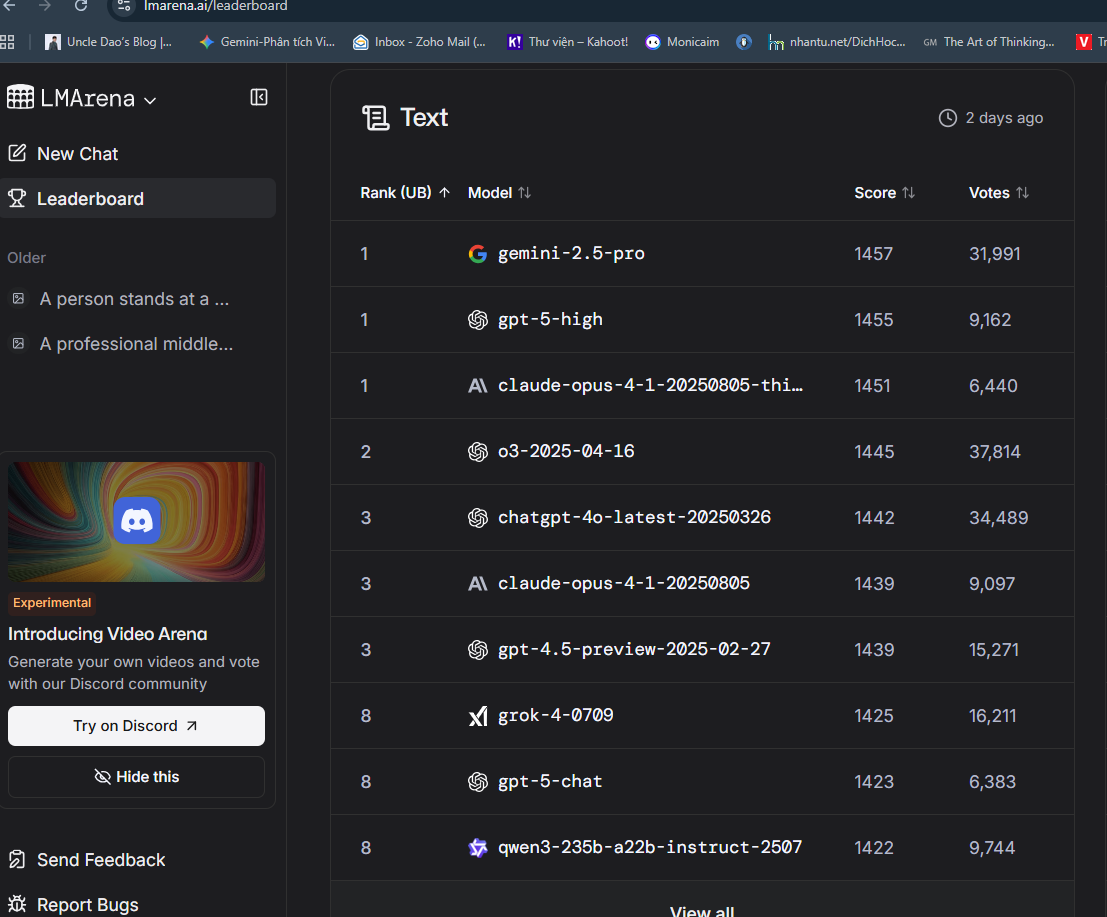Select the claude-opus-4-1-20250805-thi… model name
This screenshot has height=917, width=1107.
click(650, 385)
